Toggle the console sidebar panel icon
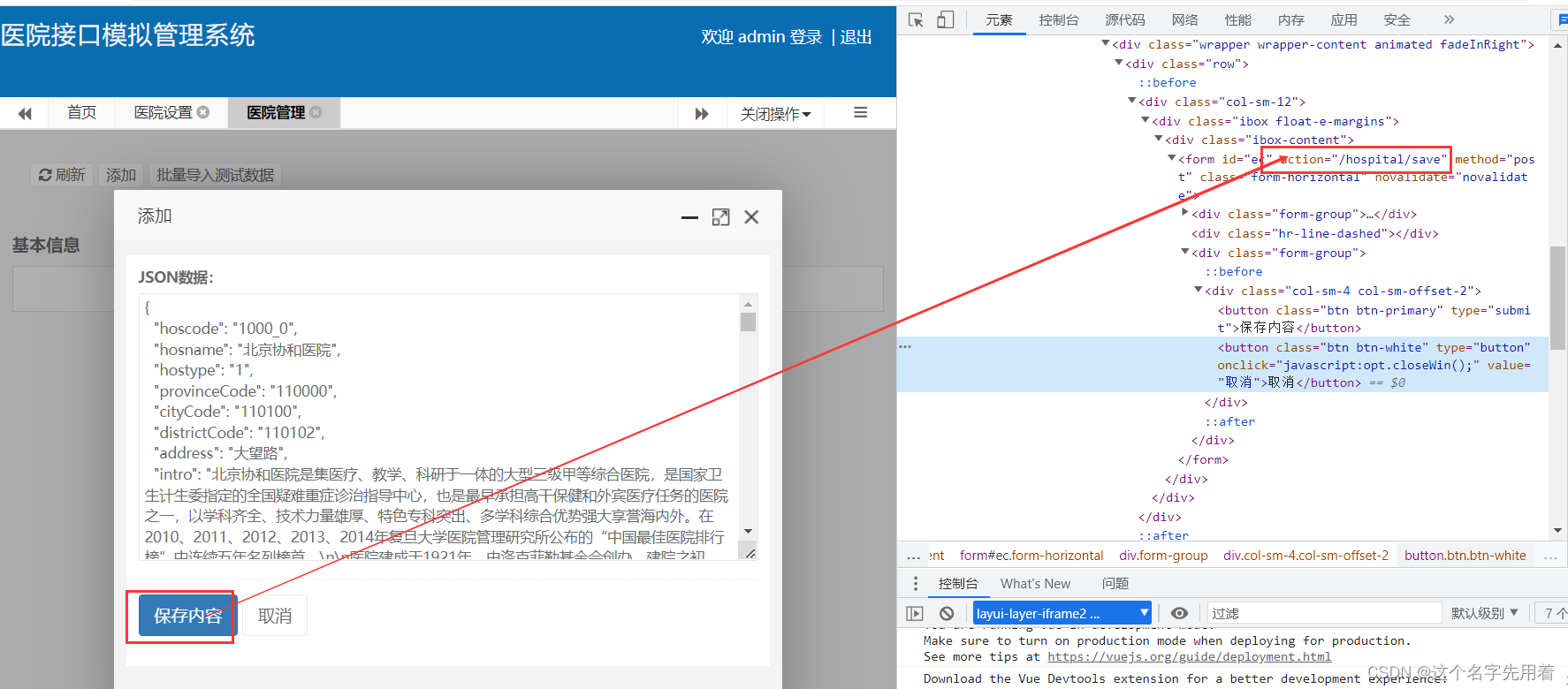 tap(915, 613)
